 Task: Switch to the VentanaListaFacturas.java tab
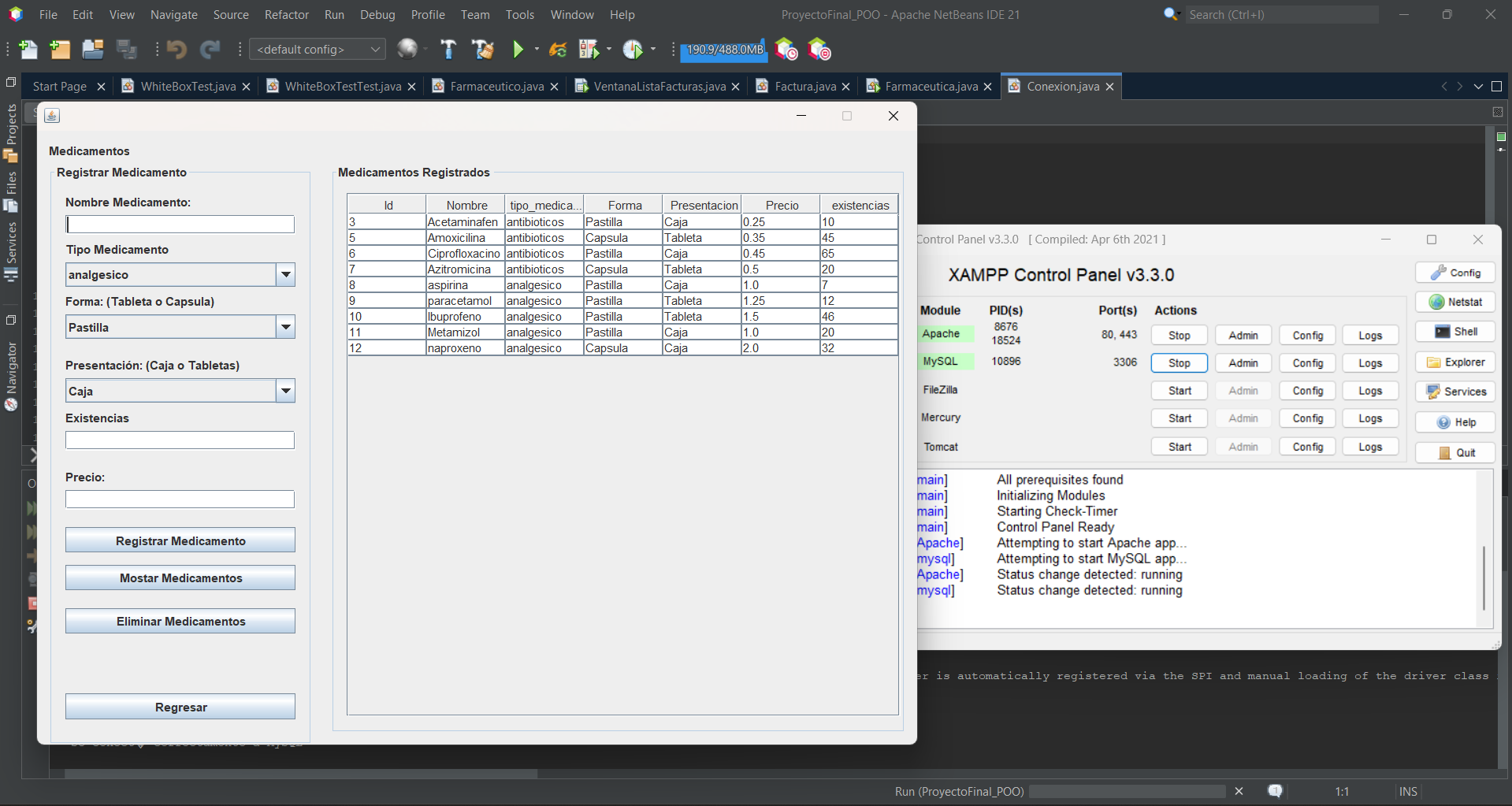pos(659,87)
